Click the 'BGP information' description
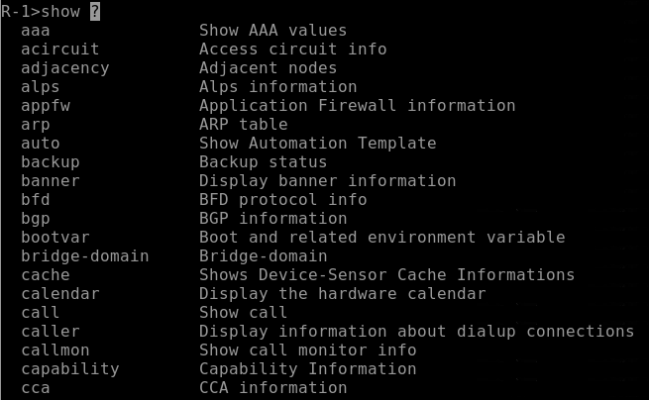The height and width of the screenshot is (400, 649). pyautogui.click(x=273, y=219)
